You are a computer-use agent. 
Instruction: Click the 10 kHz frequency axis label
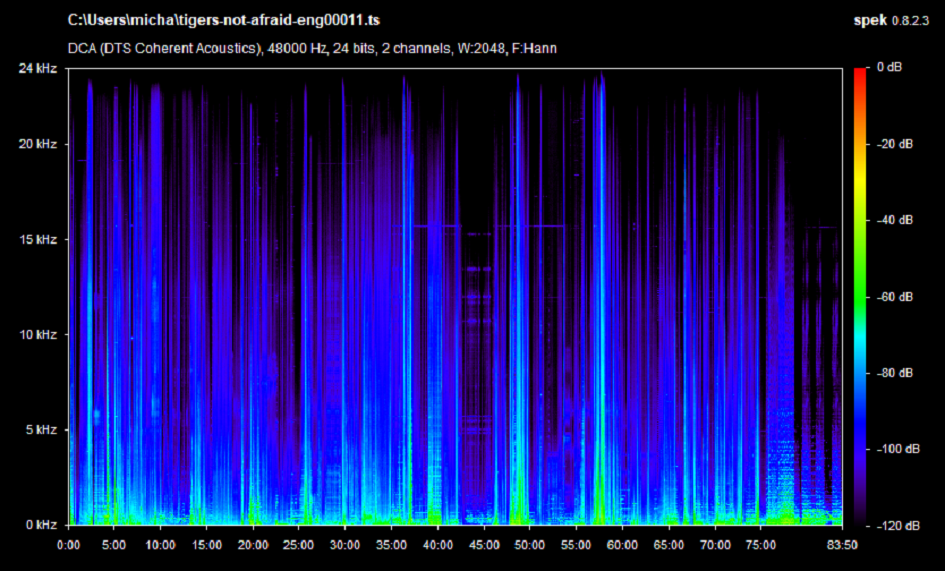click(x=38, y=334)
